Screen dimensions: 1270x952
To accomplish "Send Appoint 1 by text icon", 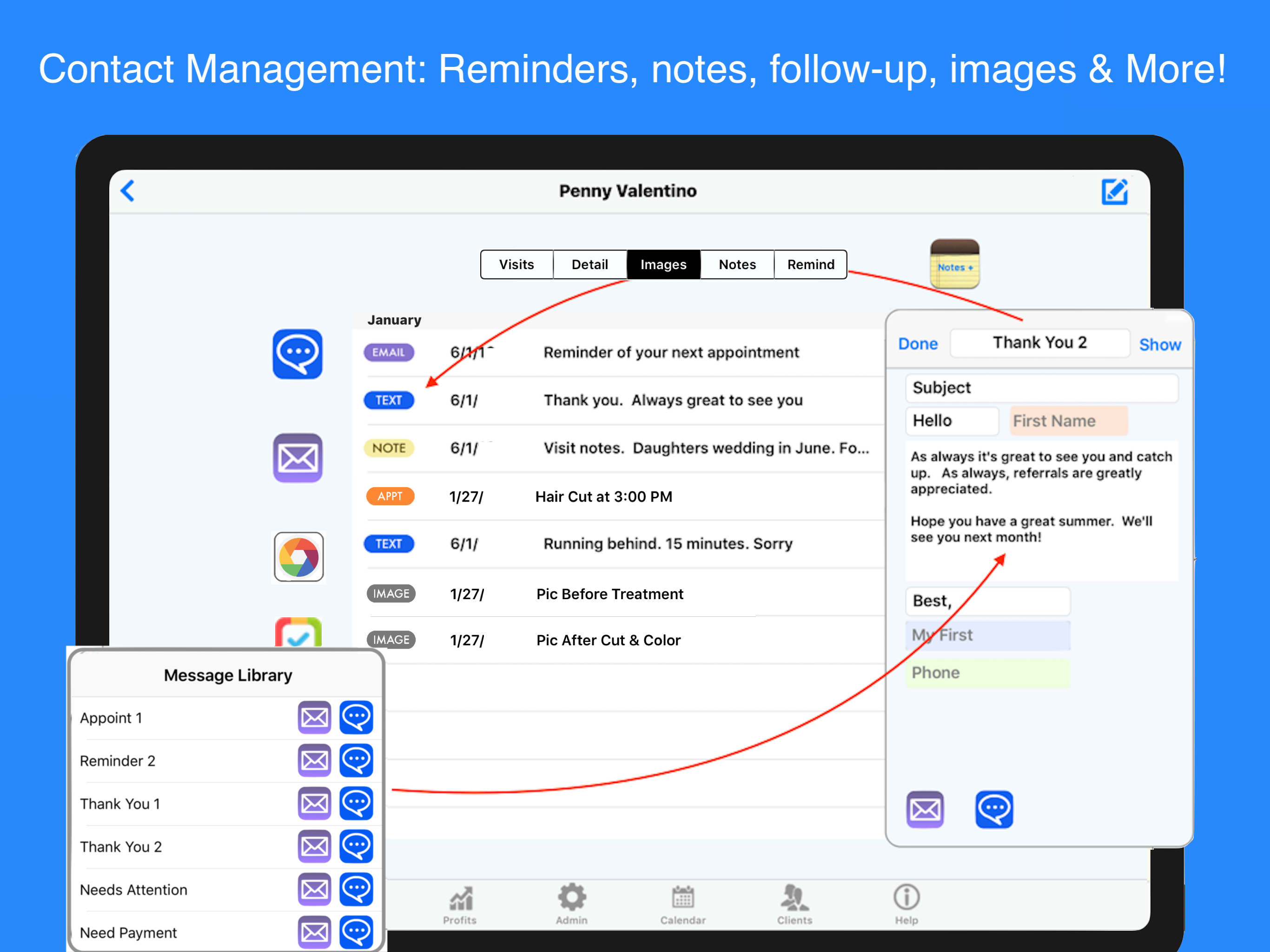I will [357, 717].
